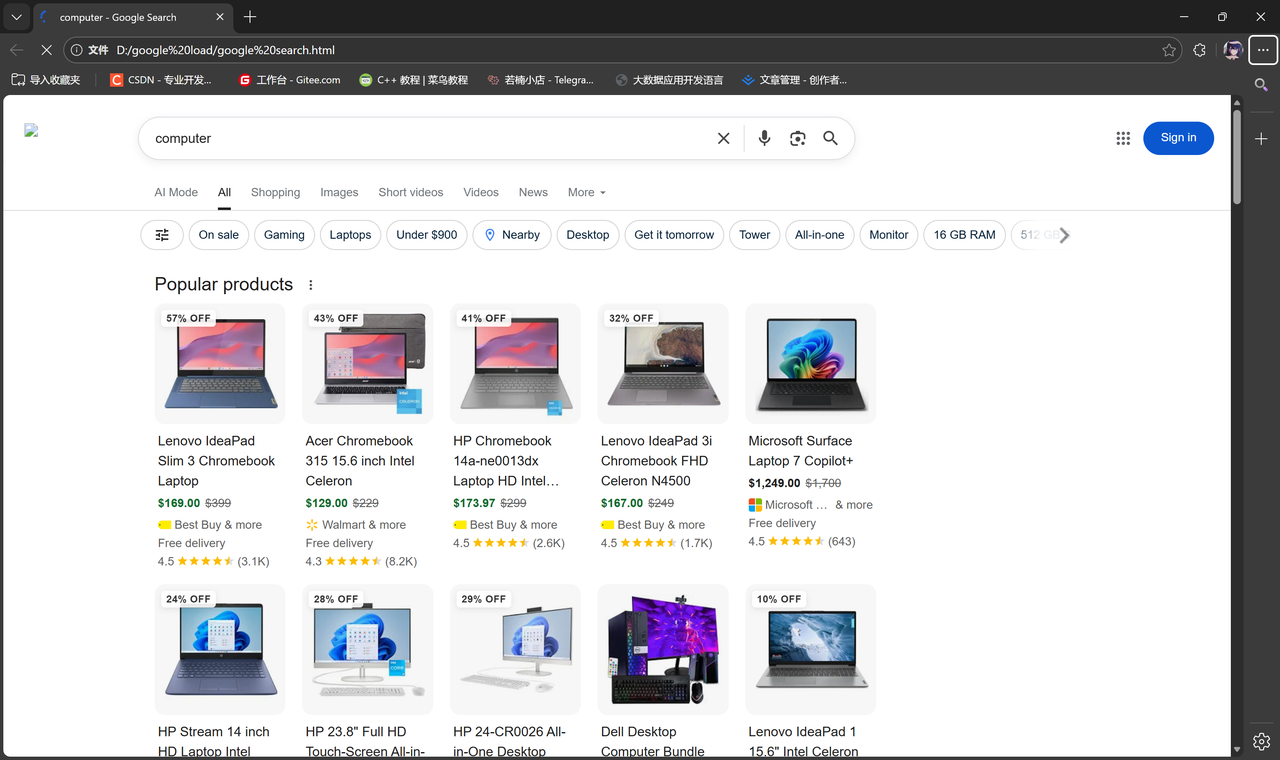
Task: Toggle the Tower filter chip
Action: [x=755, y=235]
